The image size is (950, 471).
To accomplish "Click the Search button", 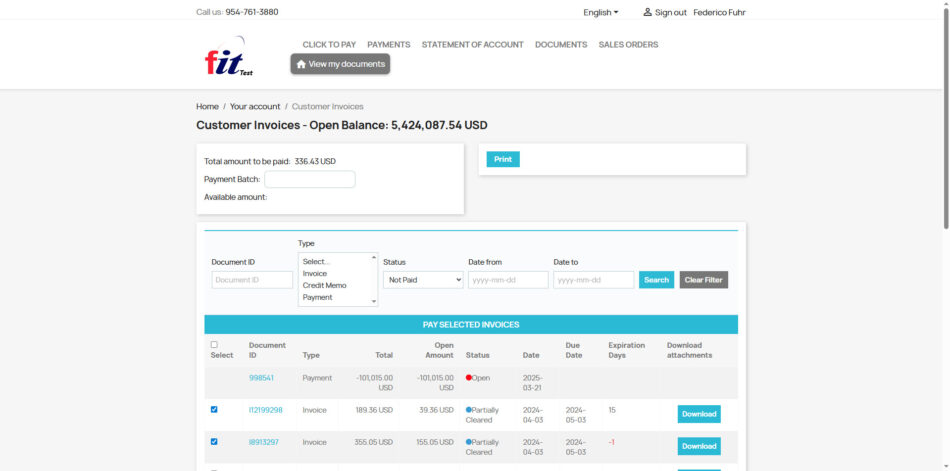I will coord(656,280).
